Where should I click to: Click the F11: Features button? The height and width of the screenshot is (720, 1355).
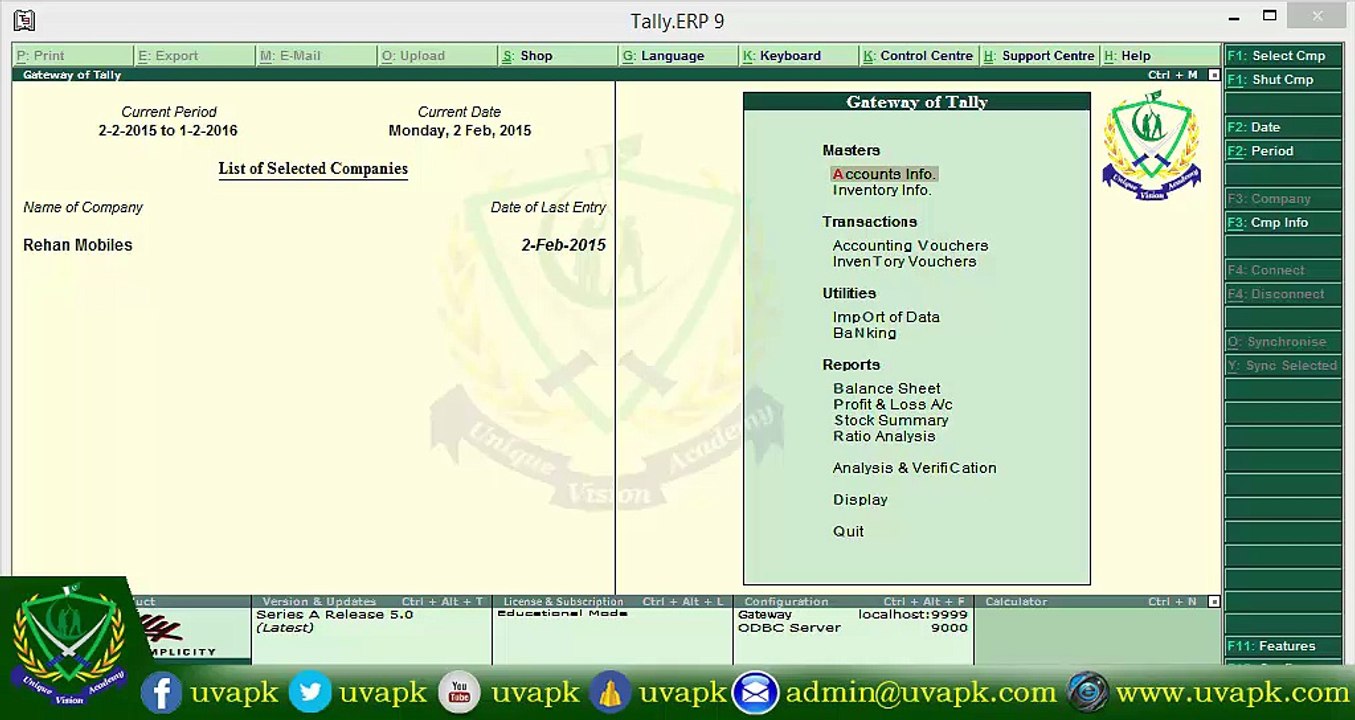click(1283, 646)
